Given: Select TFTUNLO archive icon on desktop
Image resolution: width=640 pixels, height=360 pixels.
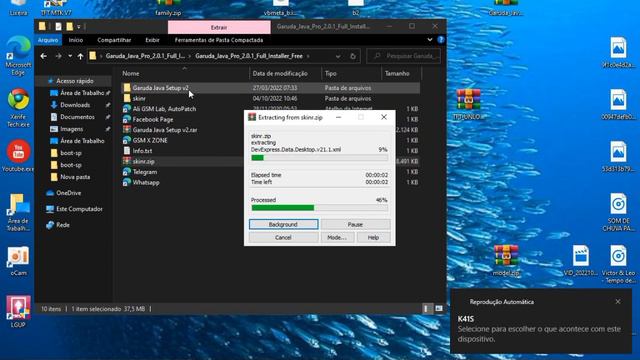Looking at the screenshot, I should click(468, 104).
